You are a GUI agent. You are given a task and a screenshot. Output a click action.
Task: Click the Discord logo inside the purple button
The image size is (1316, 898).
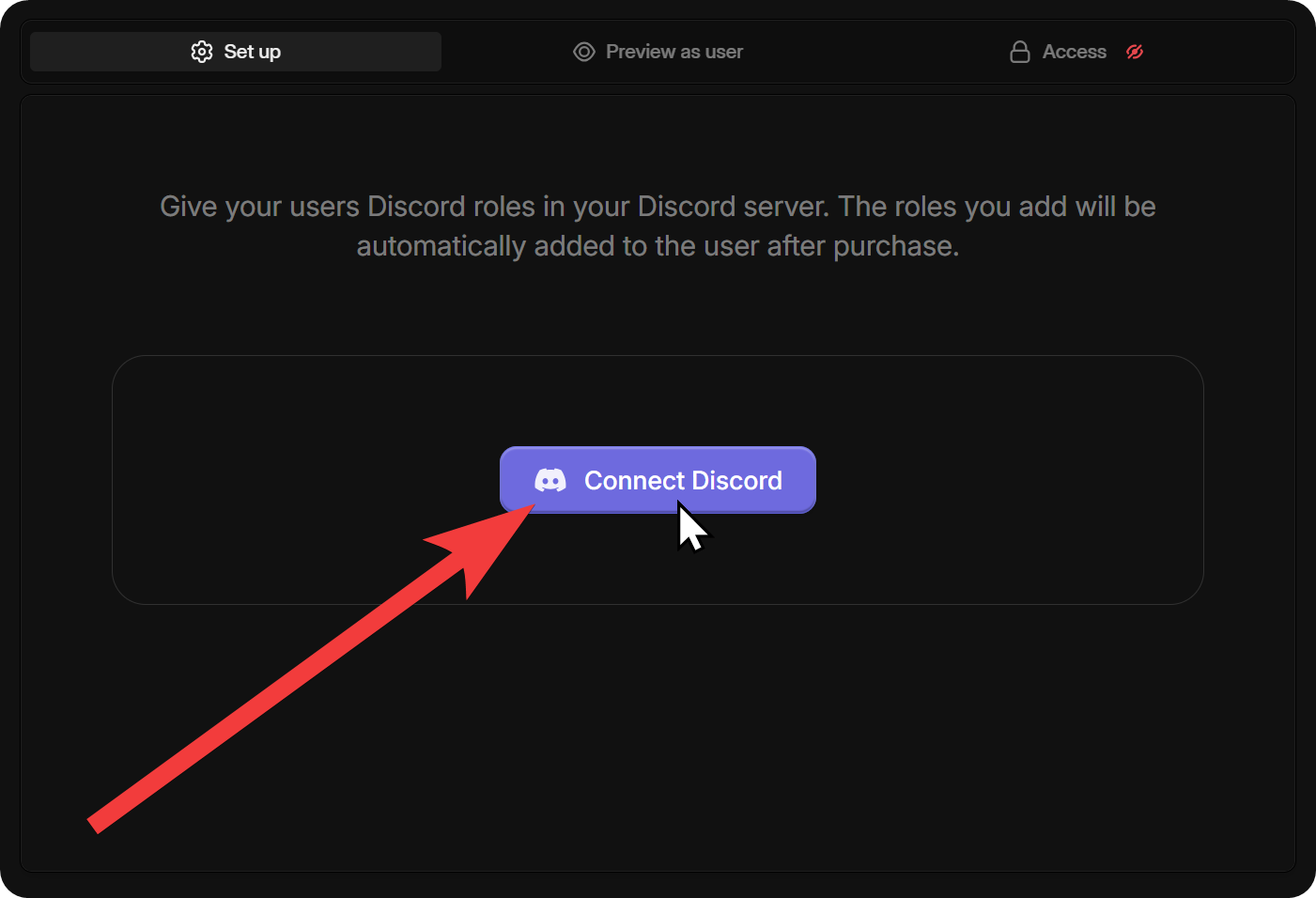[x=550, y=480]
